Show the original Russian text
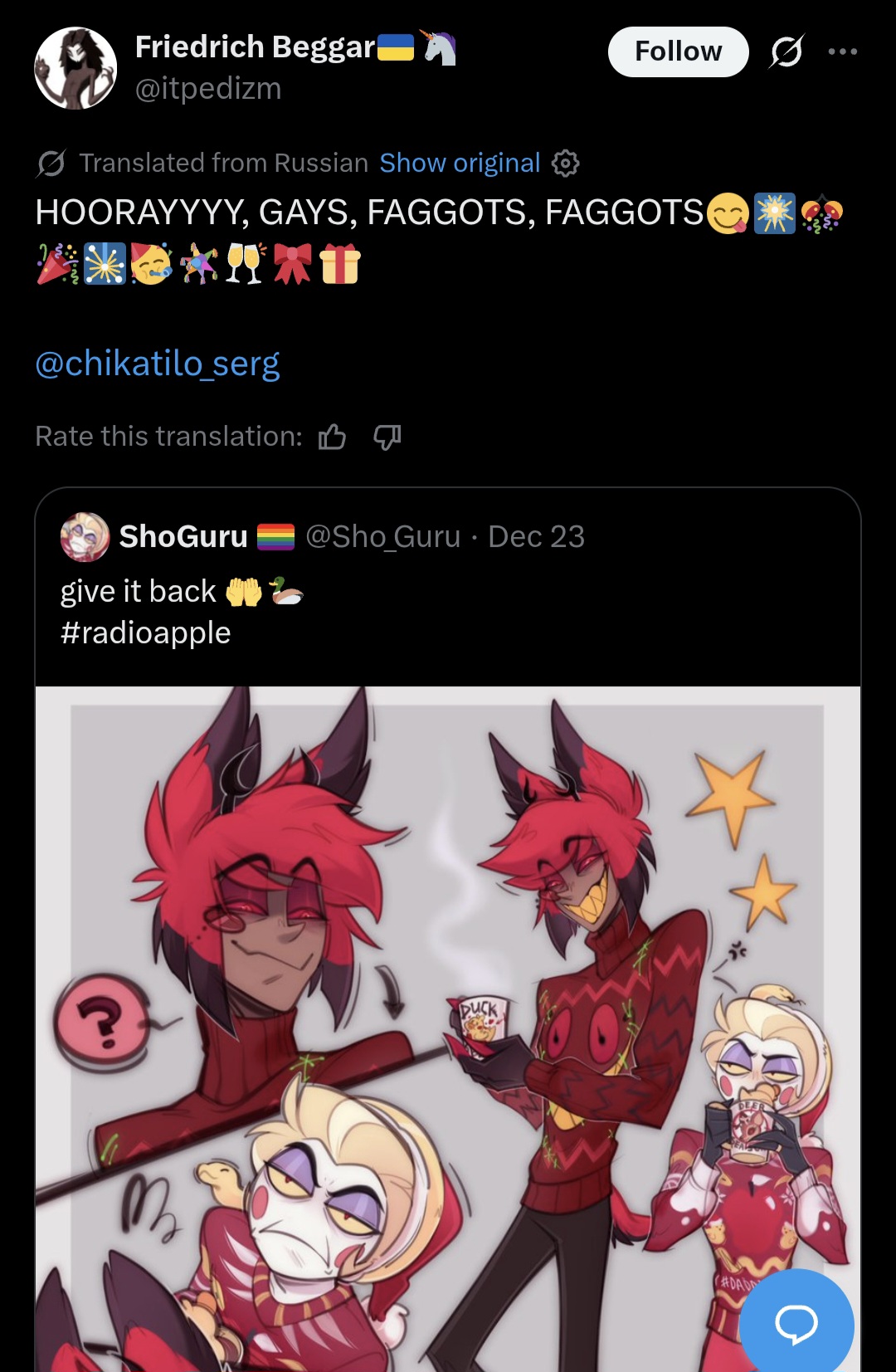 click(460, 163)
